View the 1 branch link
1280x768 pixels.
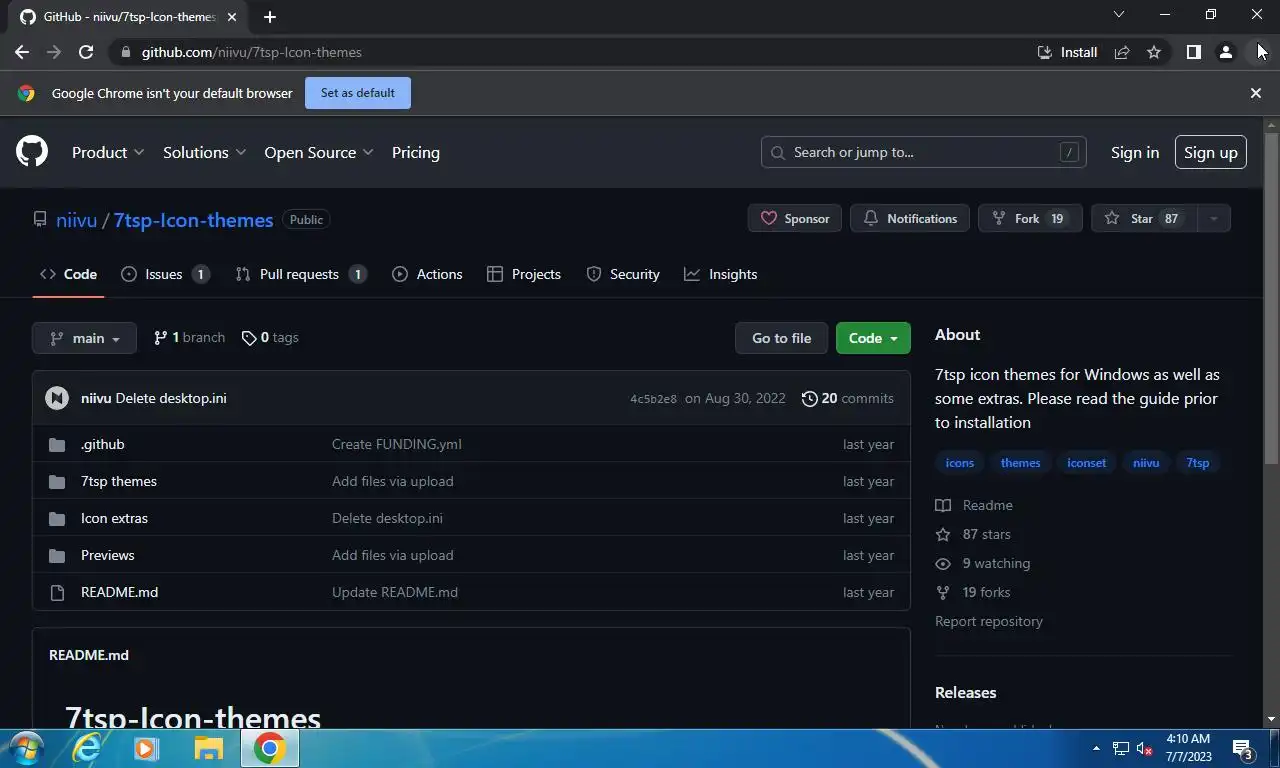(x=189, y=338)
